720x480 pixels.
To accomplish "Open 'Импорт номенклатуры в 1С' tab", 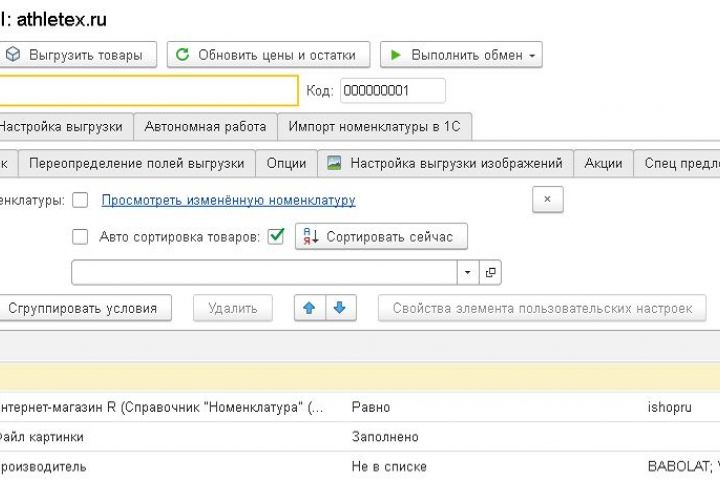I will point(374,126).
